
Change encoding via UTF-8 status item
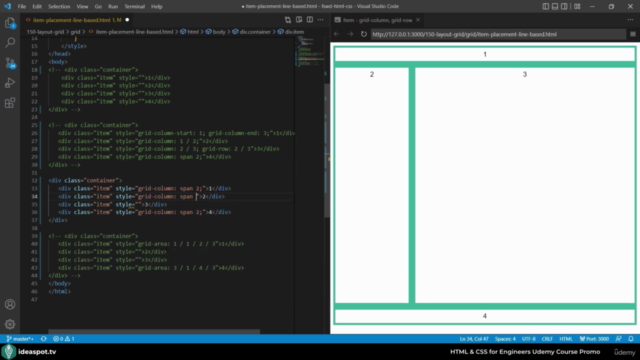pos(529,339)
